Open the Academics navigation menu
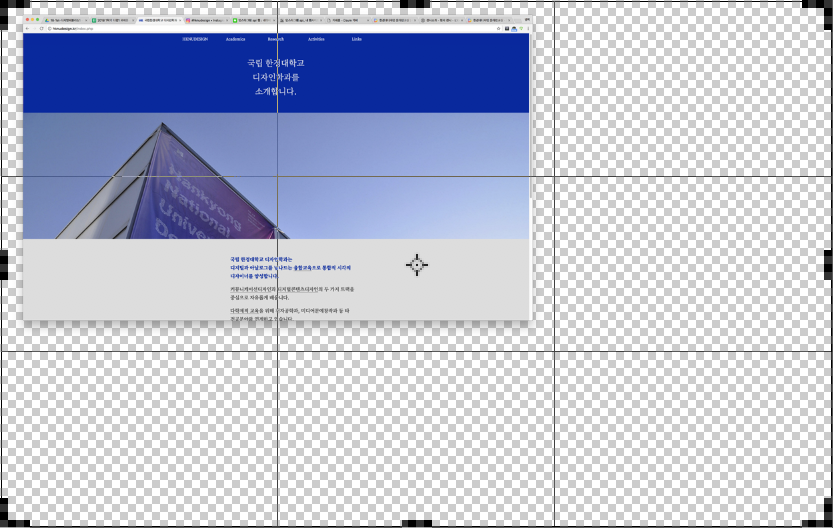Image resolution: width=833 pixels, height=528 pixels. tap(235, 39)
